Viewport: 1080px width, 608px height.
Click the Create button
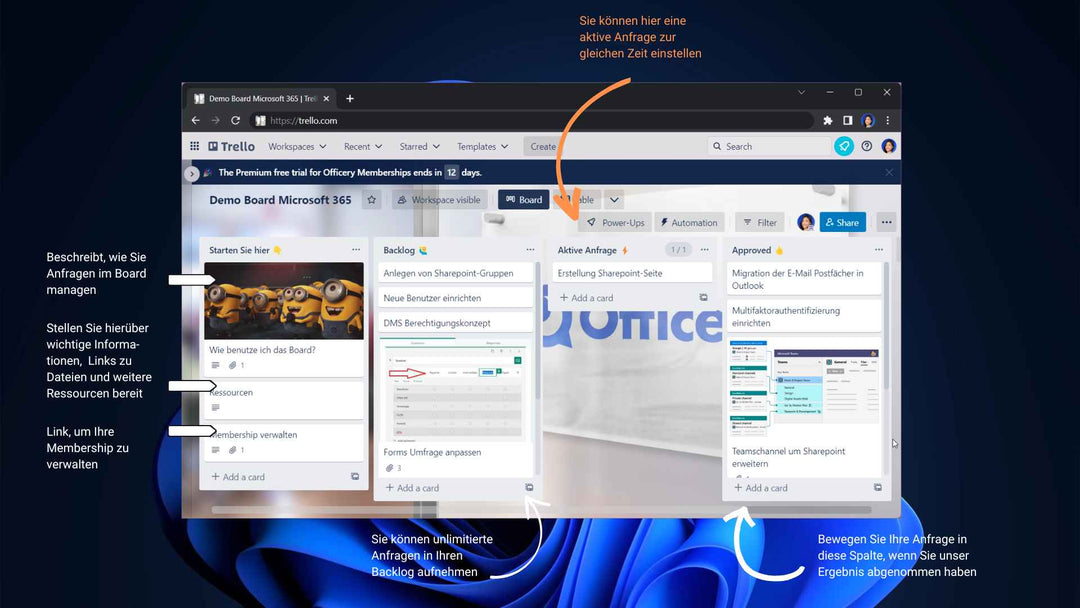click(543, 147)
